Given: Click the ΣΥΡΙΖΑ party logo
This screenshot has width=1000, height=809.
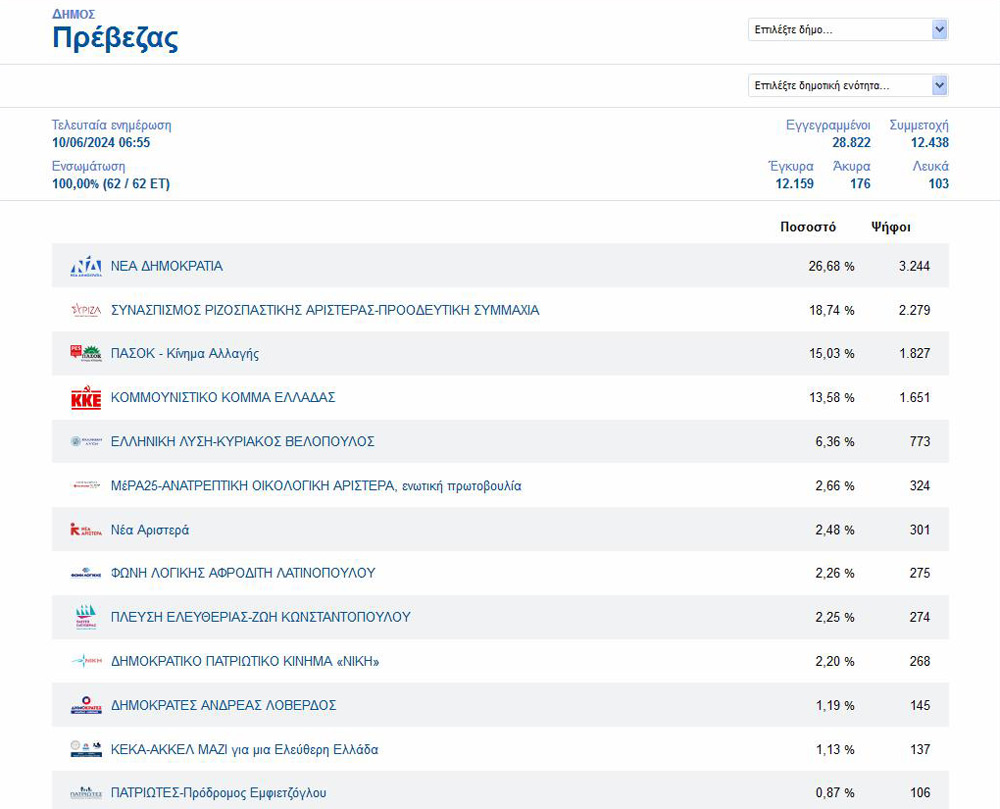Looking at the screenshot, I should 86,311.
